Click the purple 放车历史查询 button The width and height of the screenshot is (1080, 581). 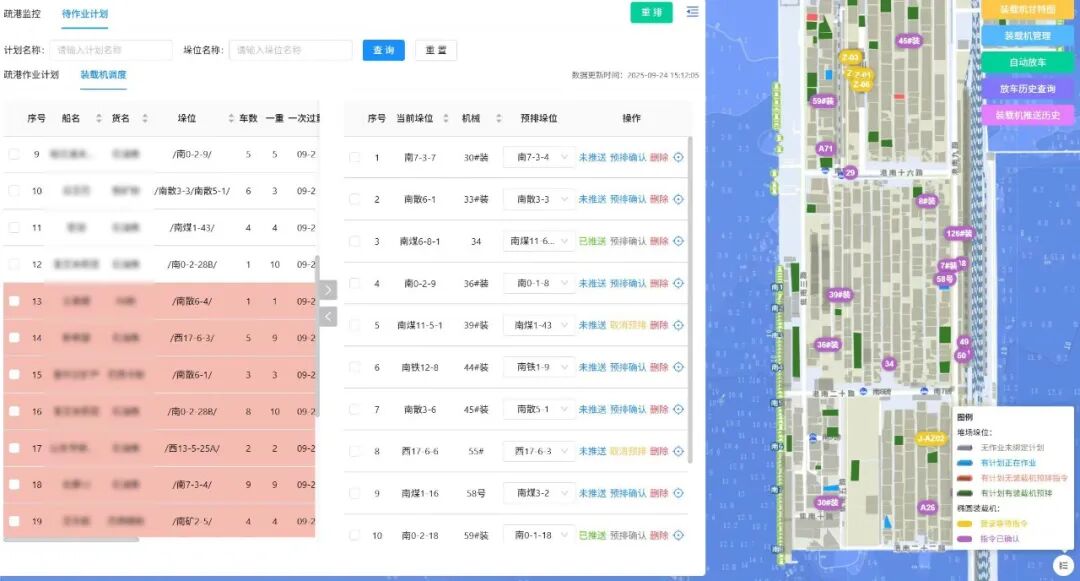[1027, 89]
